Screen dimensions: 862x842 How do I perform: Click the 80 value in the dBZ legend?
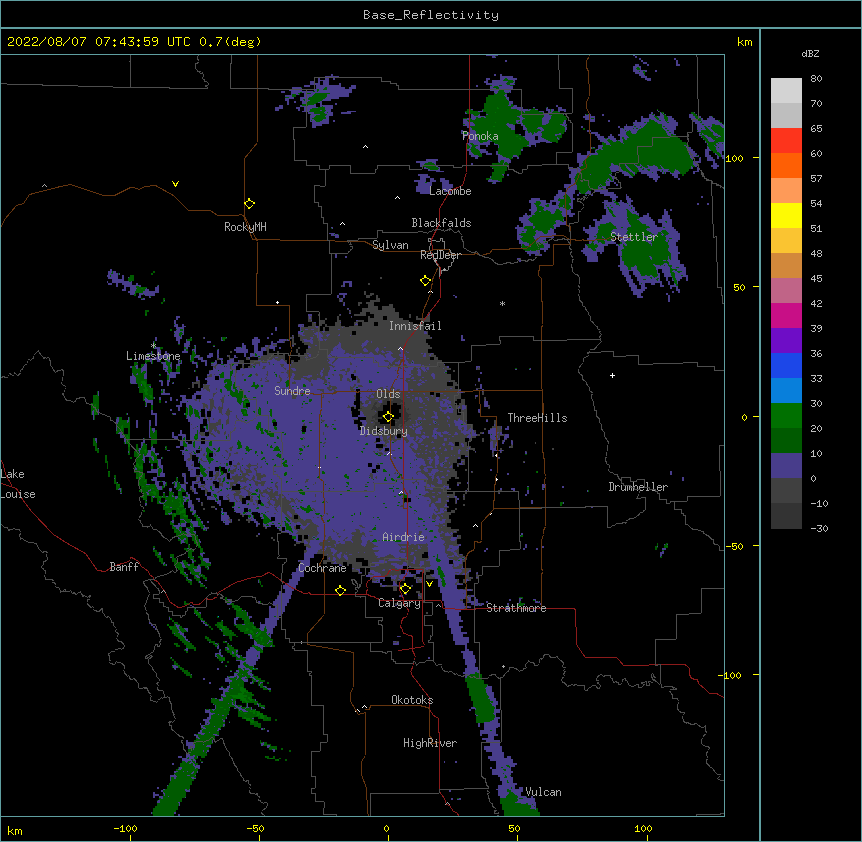pos(816,79)
